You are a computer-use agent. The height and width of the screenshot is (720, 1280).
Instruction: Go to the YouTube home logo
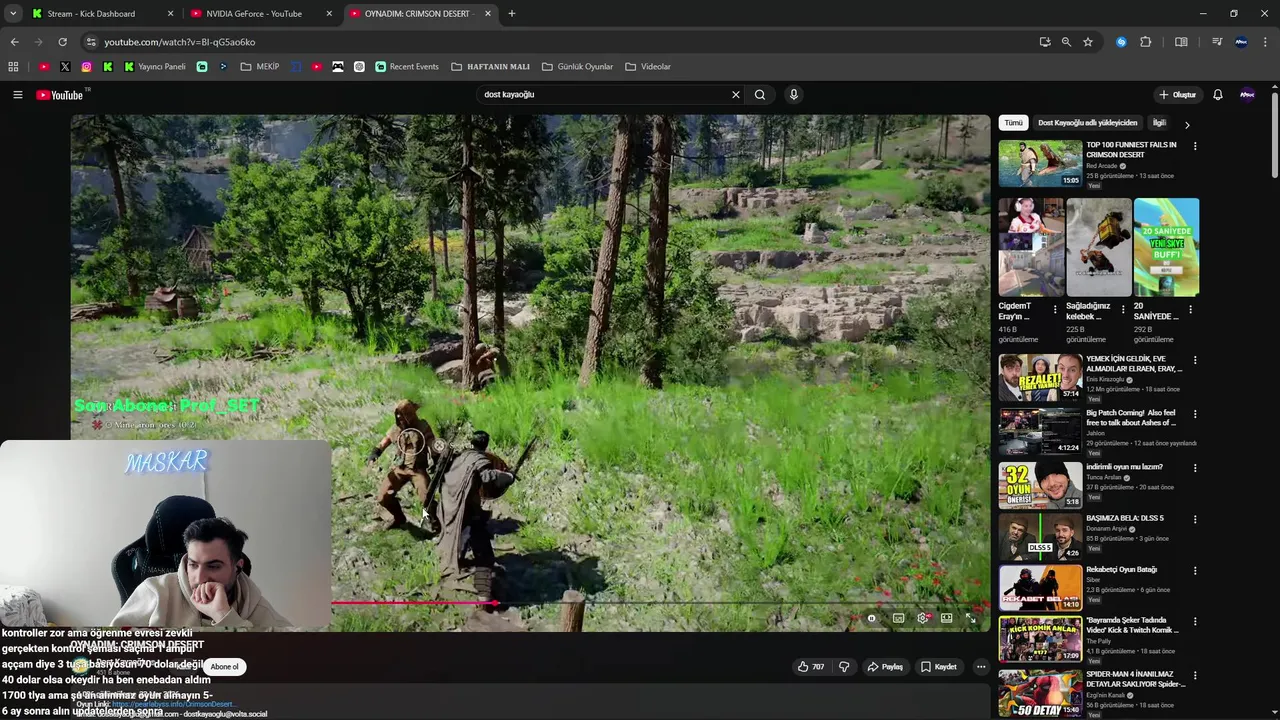(60, 95)
